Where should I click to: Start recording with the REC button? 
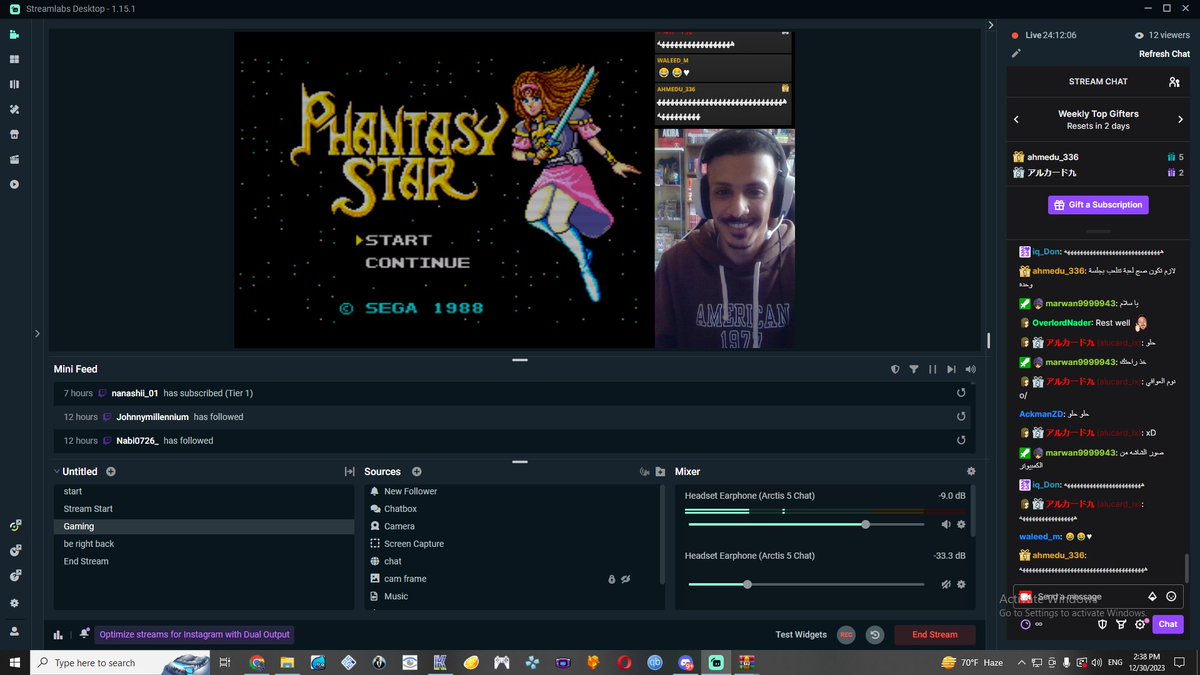[x=846, y=634]
